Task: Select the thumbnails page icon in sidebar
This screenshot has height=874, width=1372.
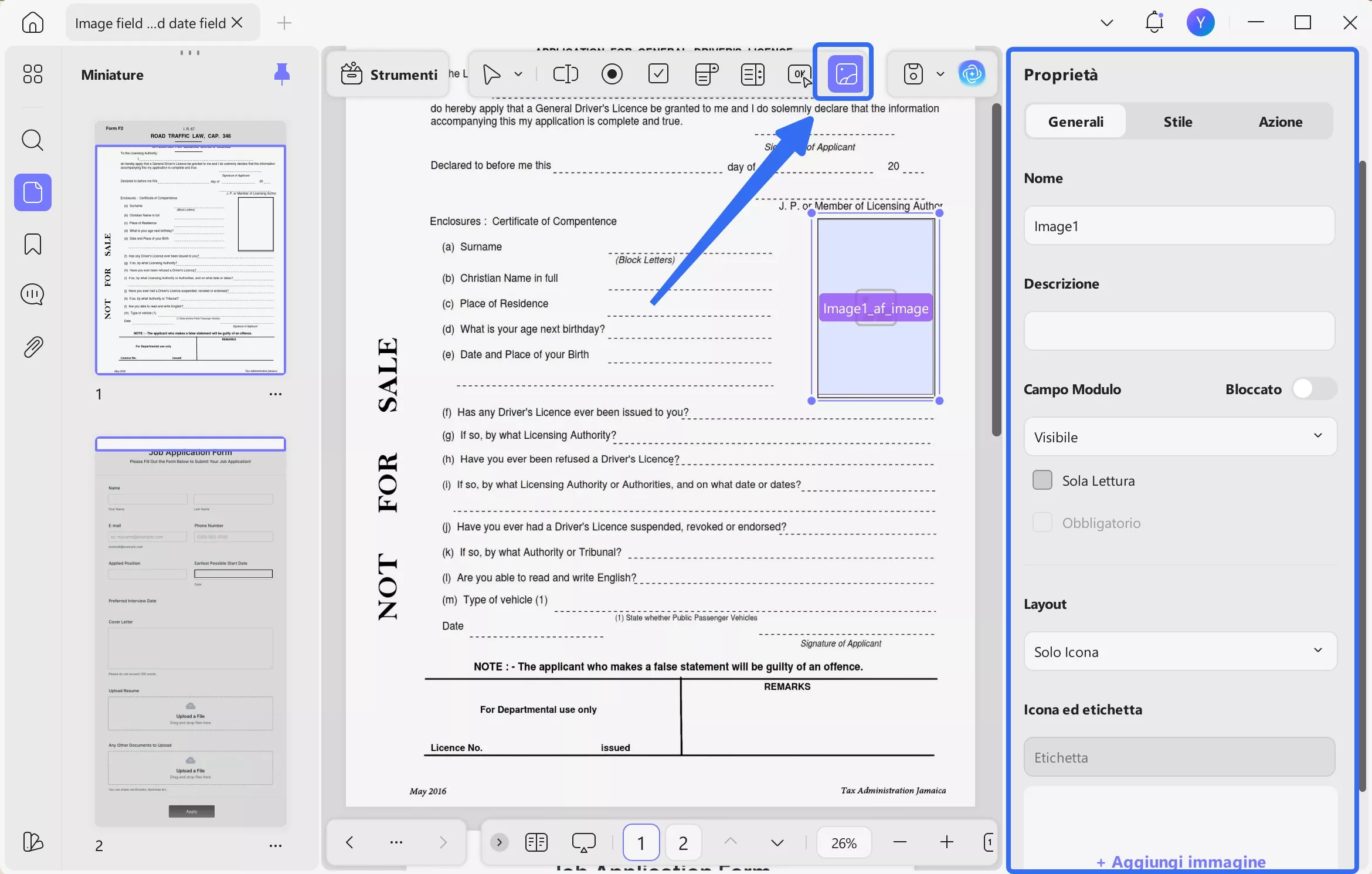Action: [x=32, y=192]
